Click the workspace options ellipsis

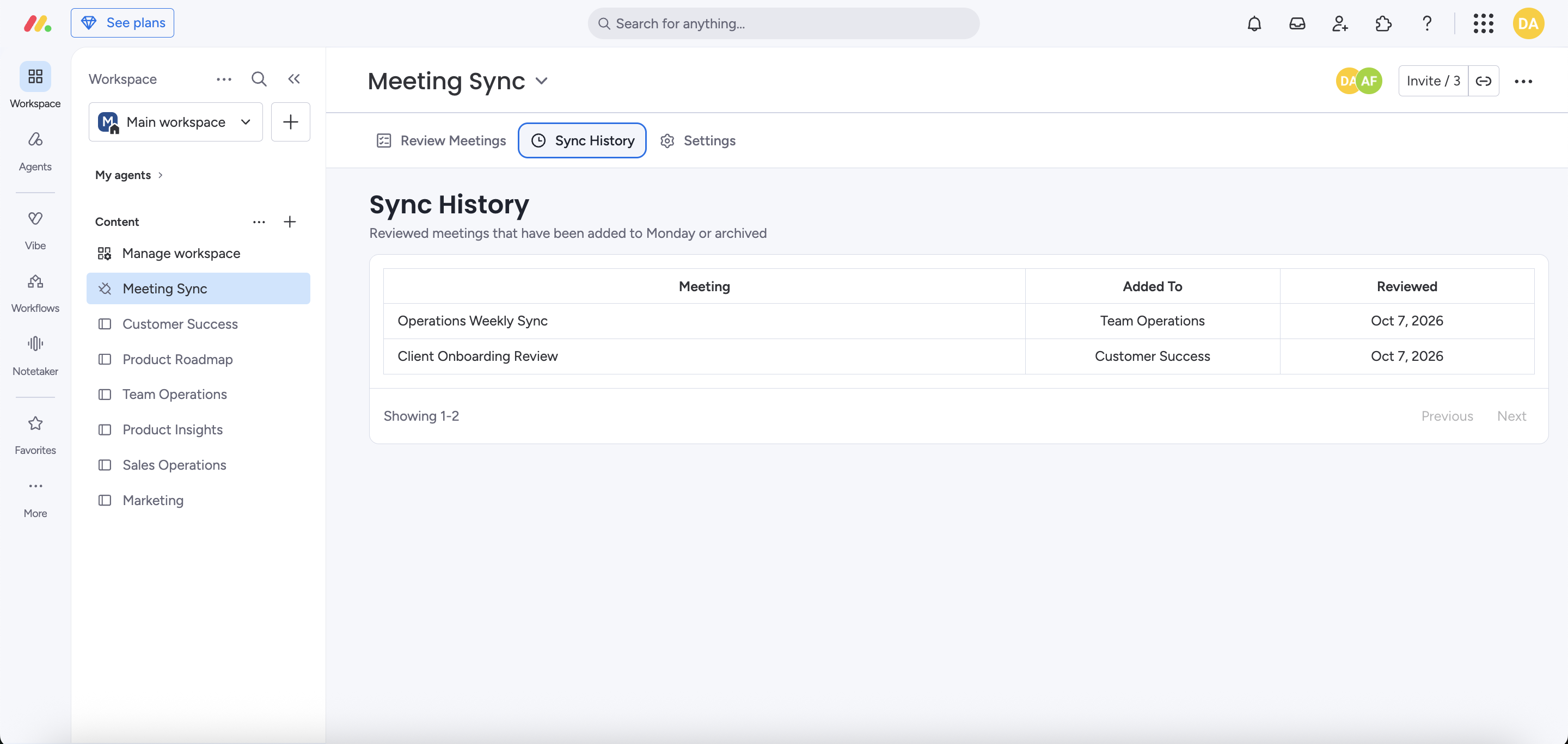[x=224, y=79]
